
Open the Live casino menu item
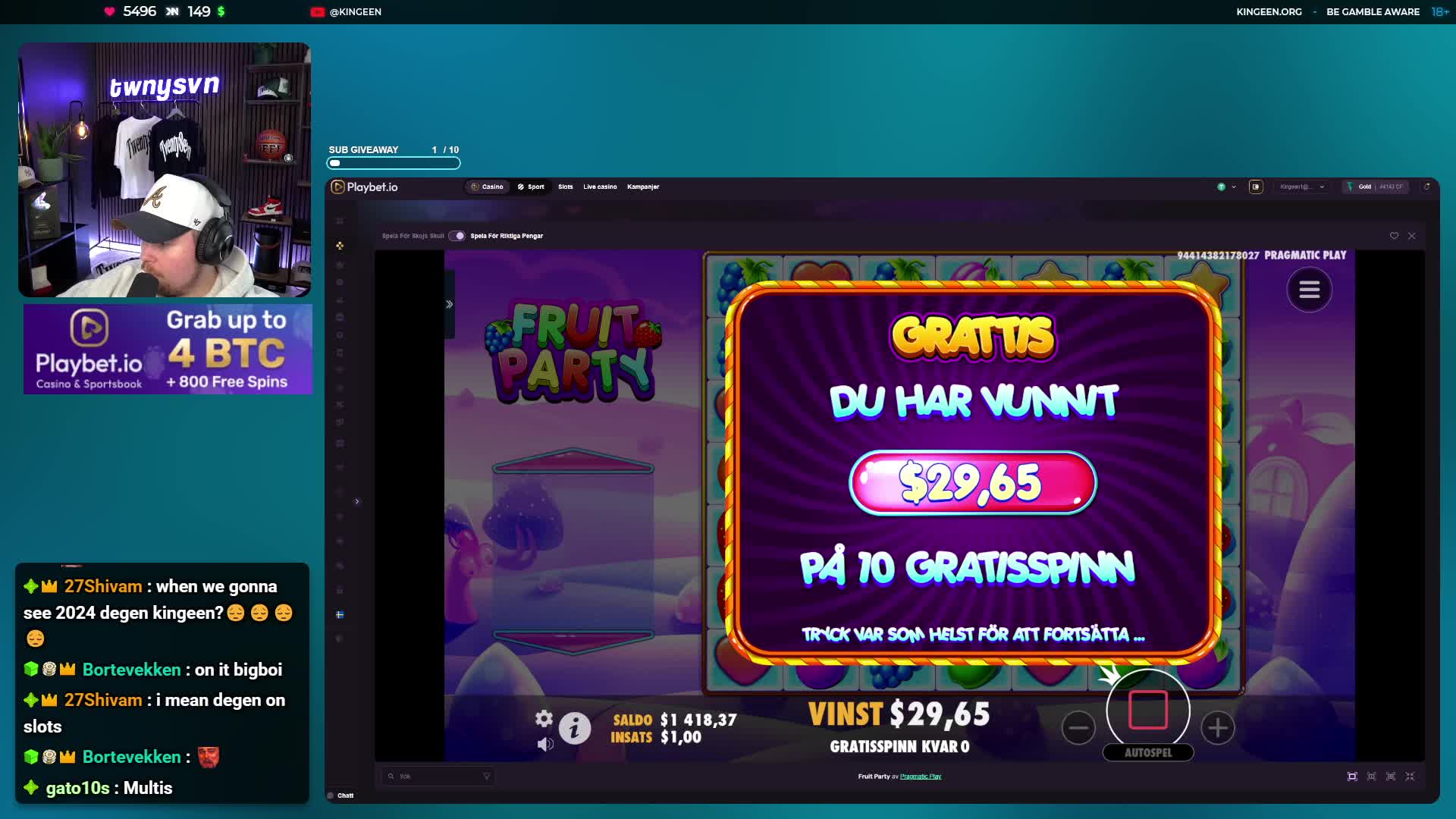pos(600,187)
